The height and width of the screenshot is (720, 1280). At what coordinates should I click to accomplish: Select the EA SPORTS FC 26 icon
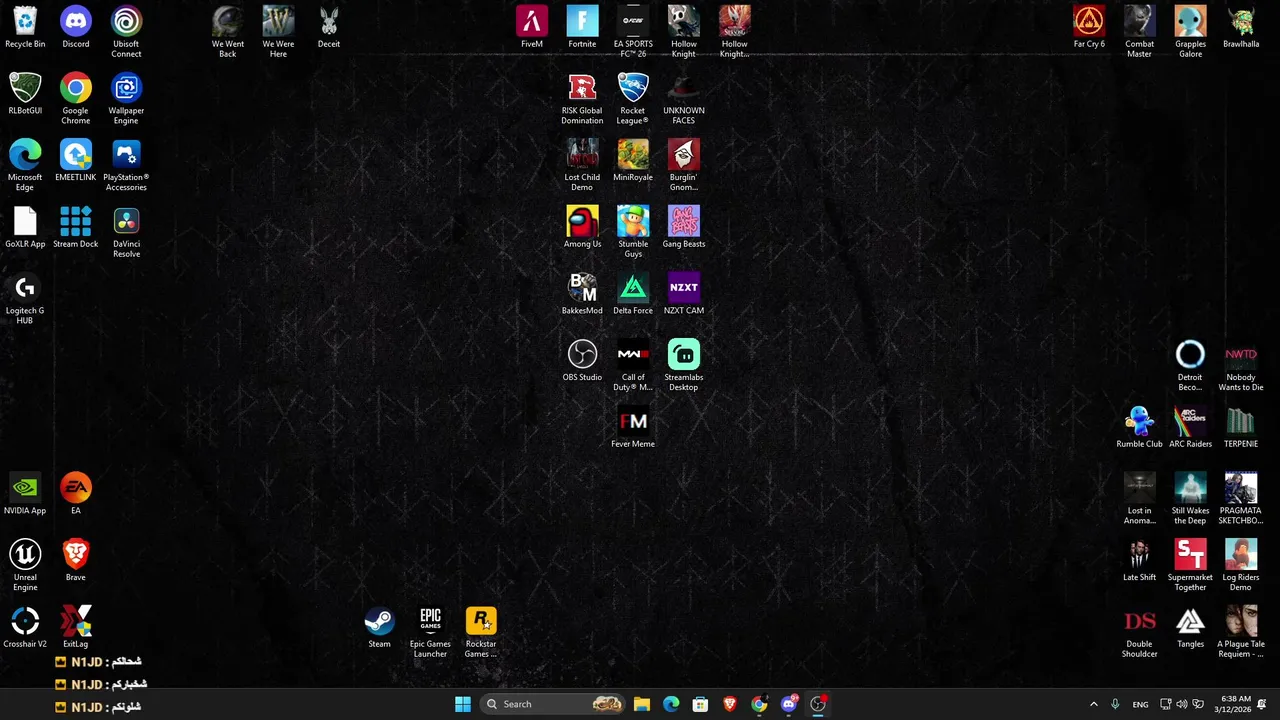[633, 32]
